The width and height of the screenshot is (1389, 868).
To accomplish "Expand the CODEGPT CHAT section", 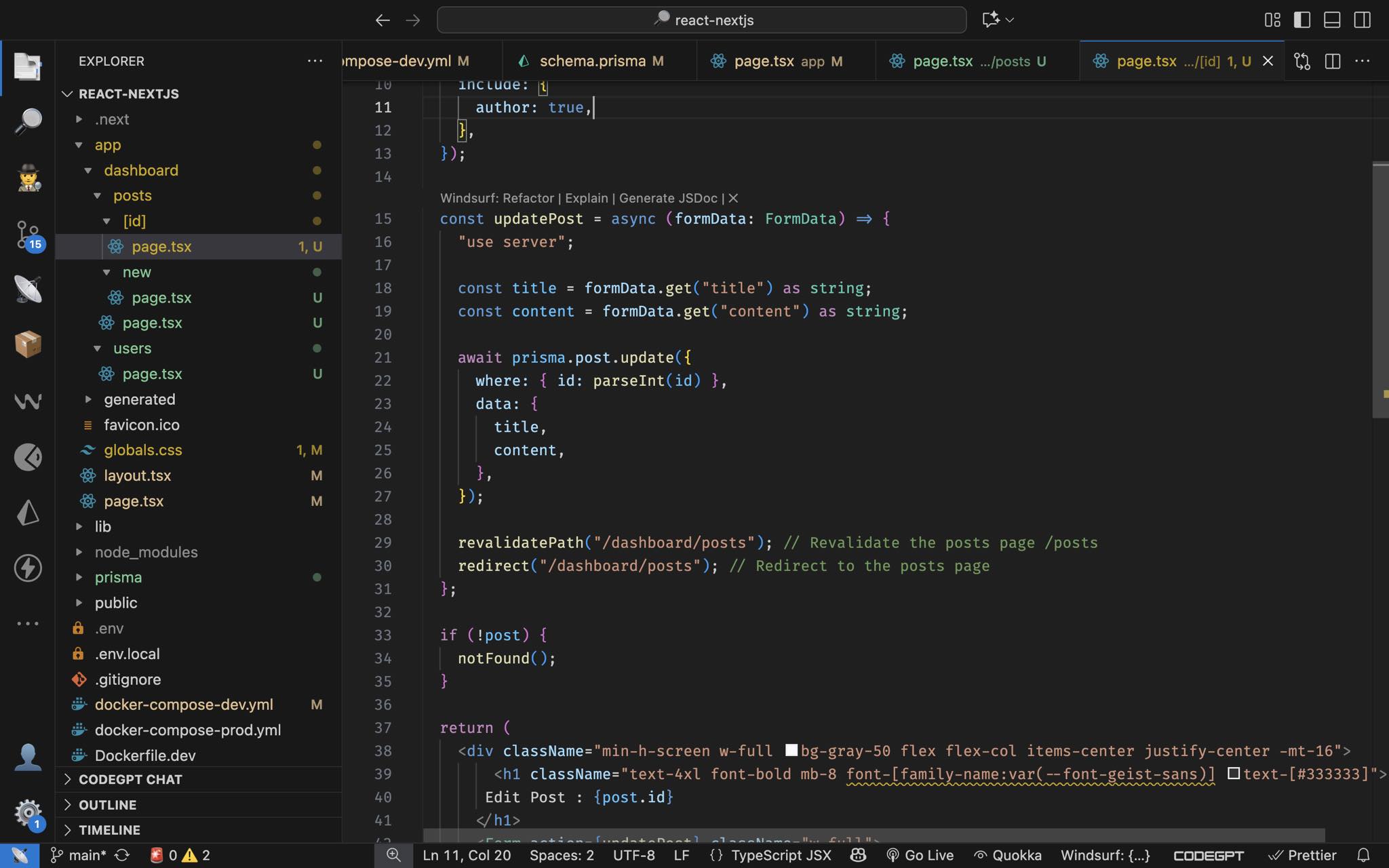I will click(199, 779).
